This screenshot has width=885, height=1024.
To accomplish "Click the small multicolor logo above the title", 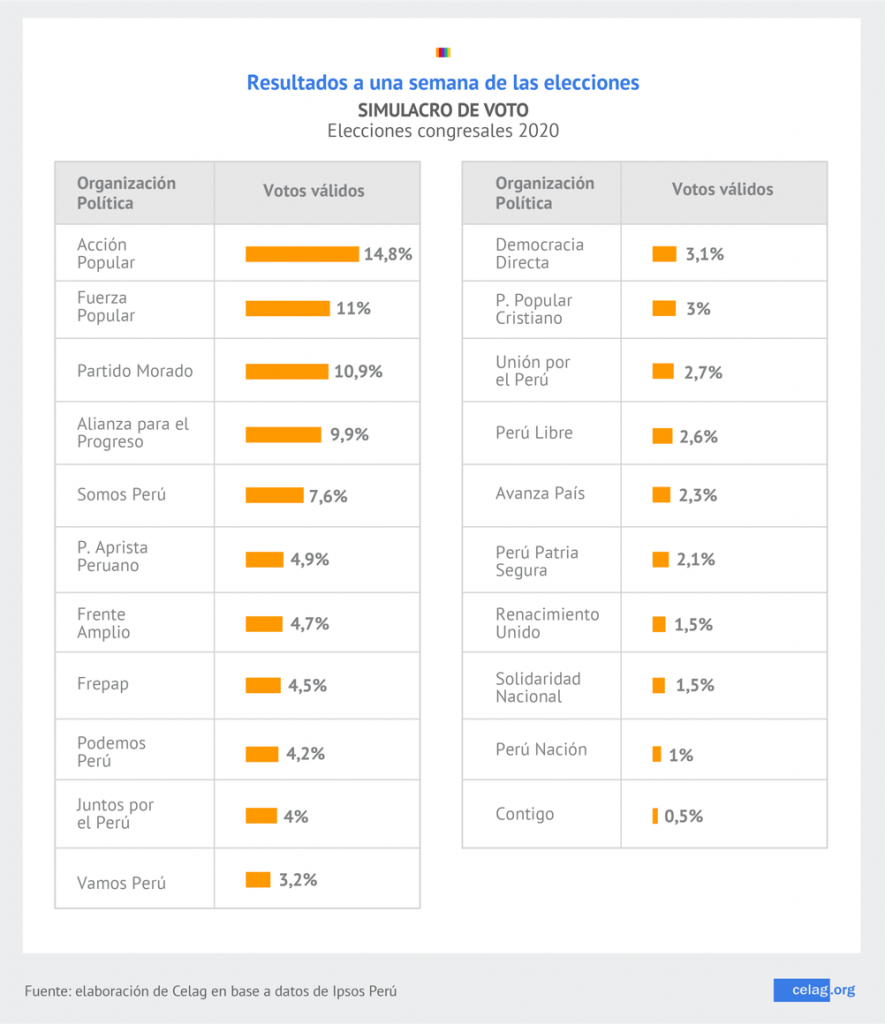I will pos(443,52).
